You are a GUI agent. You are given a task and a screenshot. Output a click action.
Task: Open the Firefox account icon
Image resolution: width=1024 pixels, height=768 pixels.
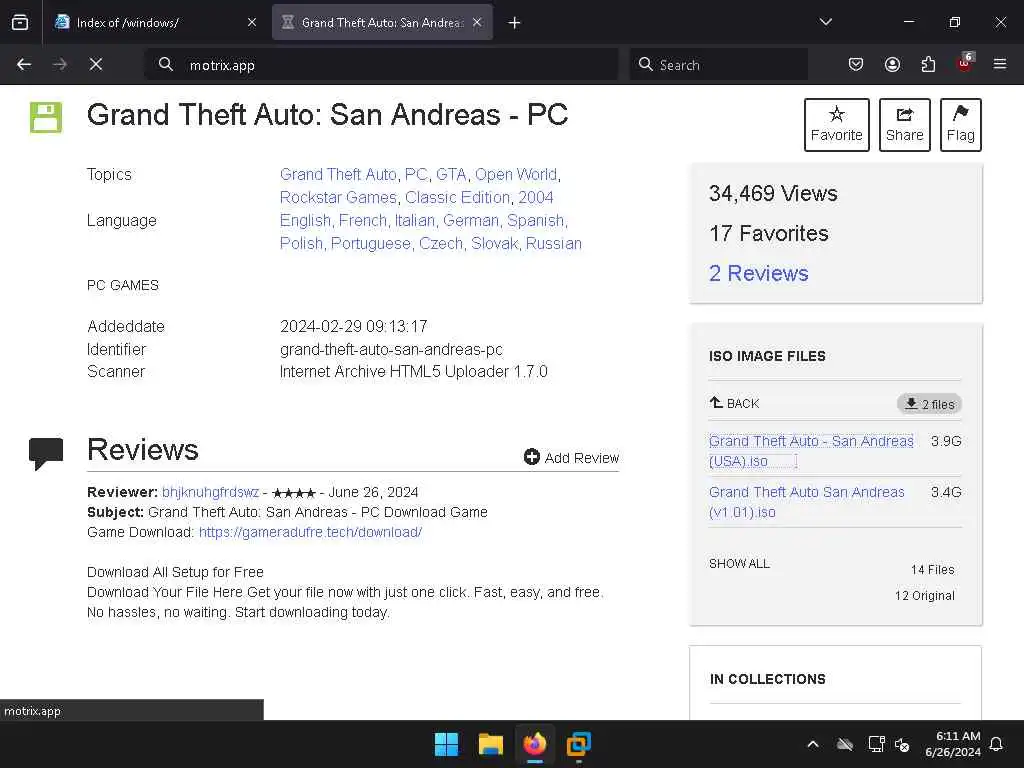click(892, 65)
